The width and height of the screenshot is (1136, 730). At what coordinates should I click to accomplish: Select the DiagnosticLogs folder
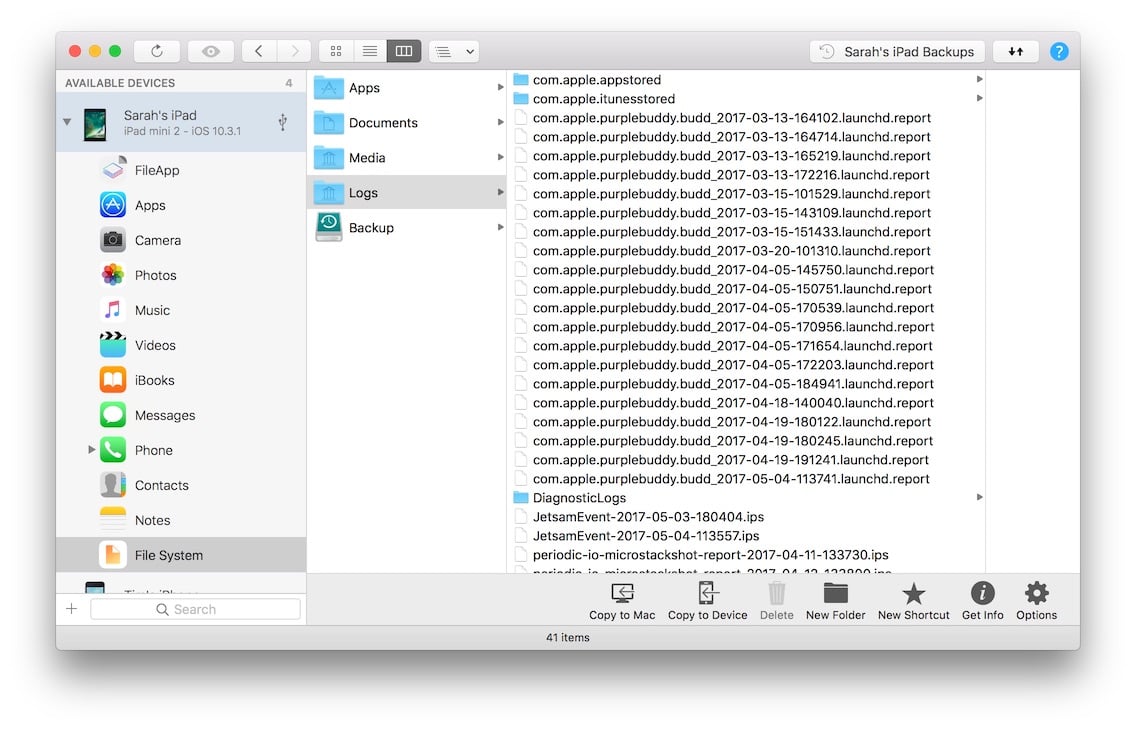746,498
